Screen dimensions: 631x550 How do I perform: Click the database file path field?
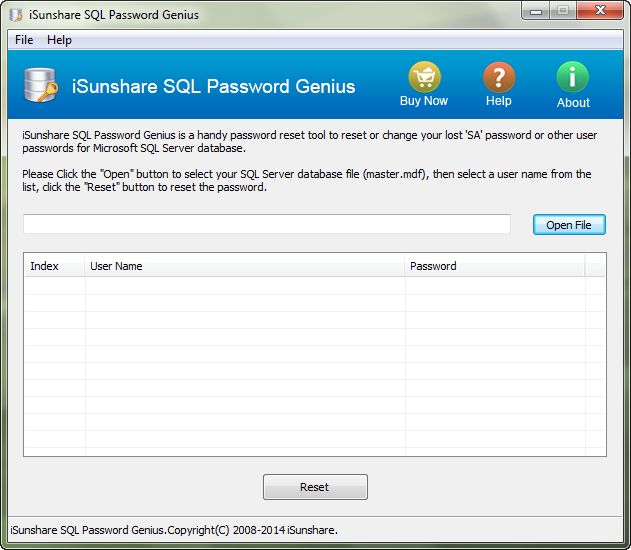267,224
